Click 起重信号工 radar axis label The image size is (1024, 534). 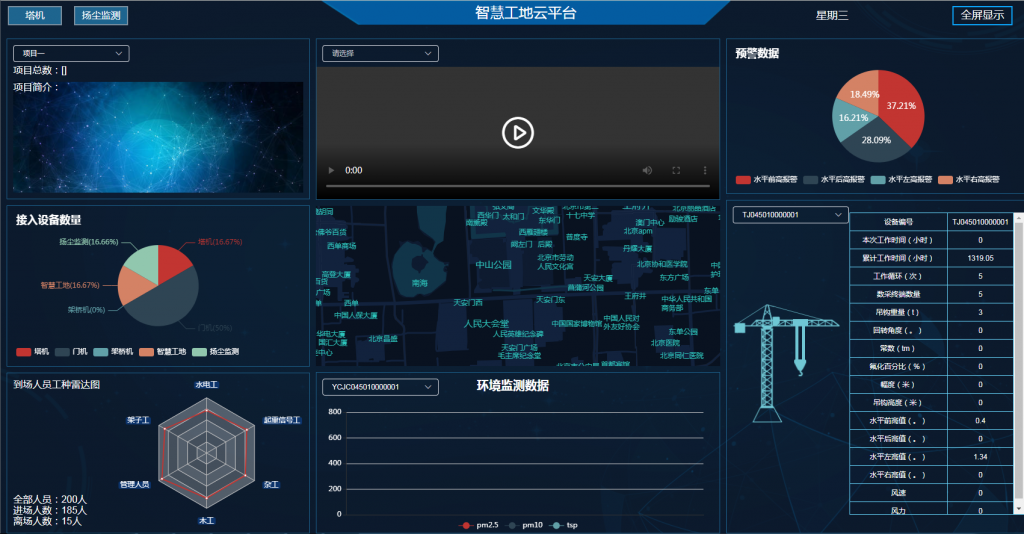[x=282, y=420]
